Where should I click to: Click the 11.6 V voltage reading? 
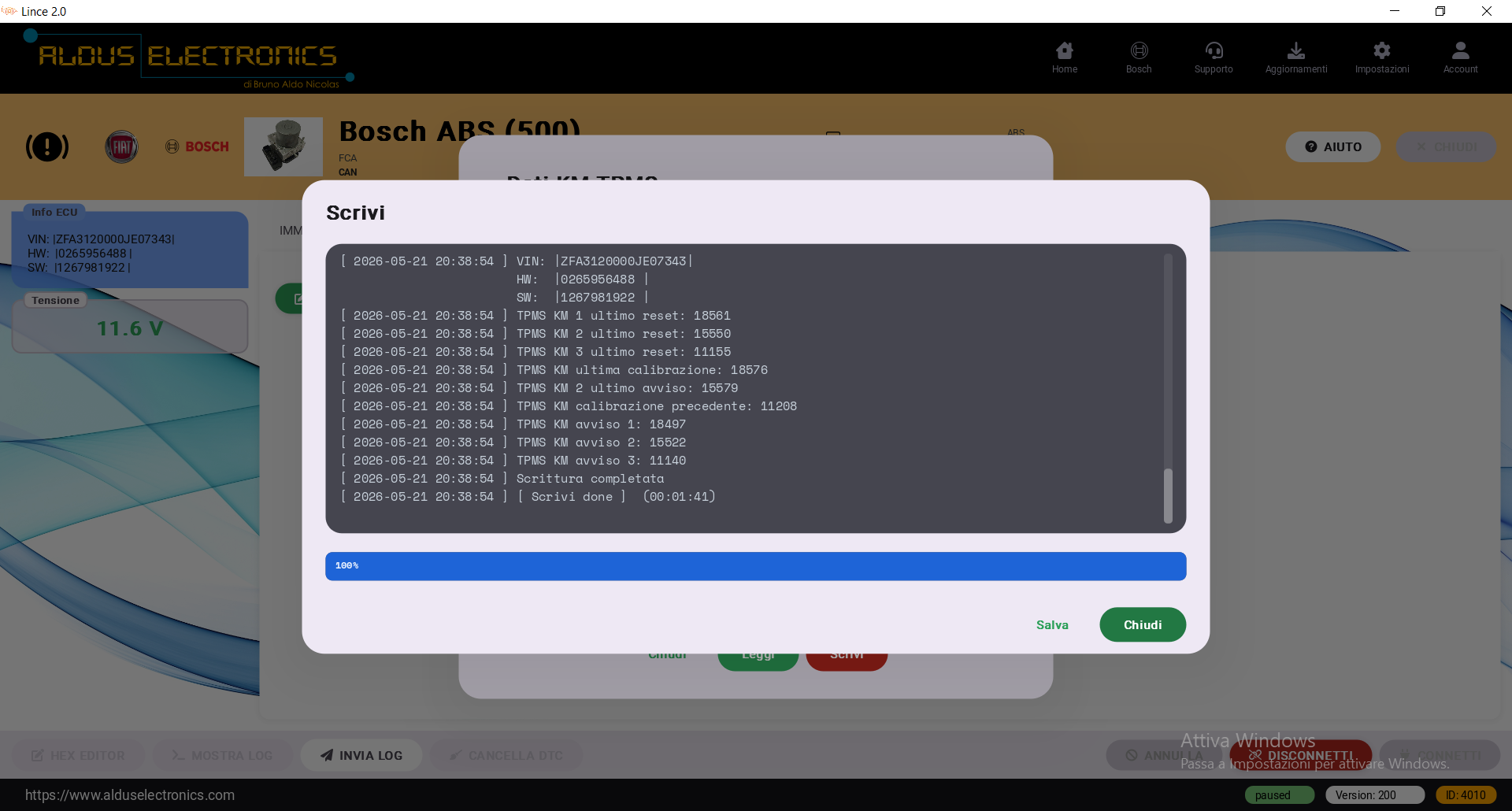click(130, 328)
